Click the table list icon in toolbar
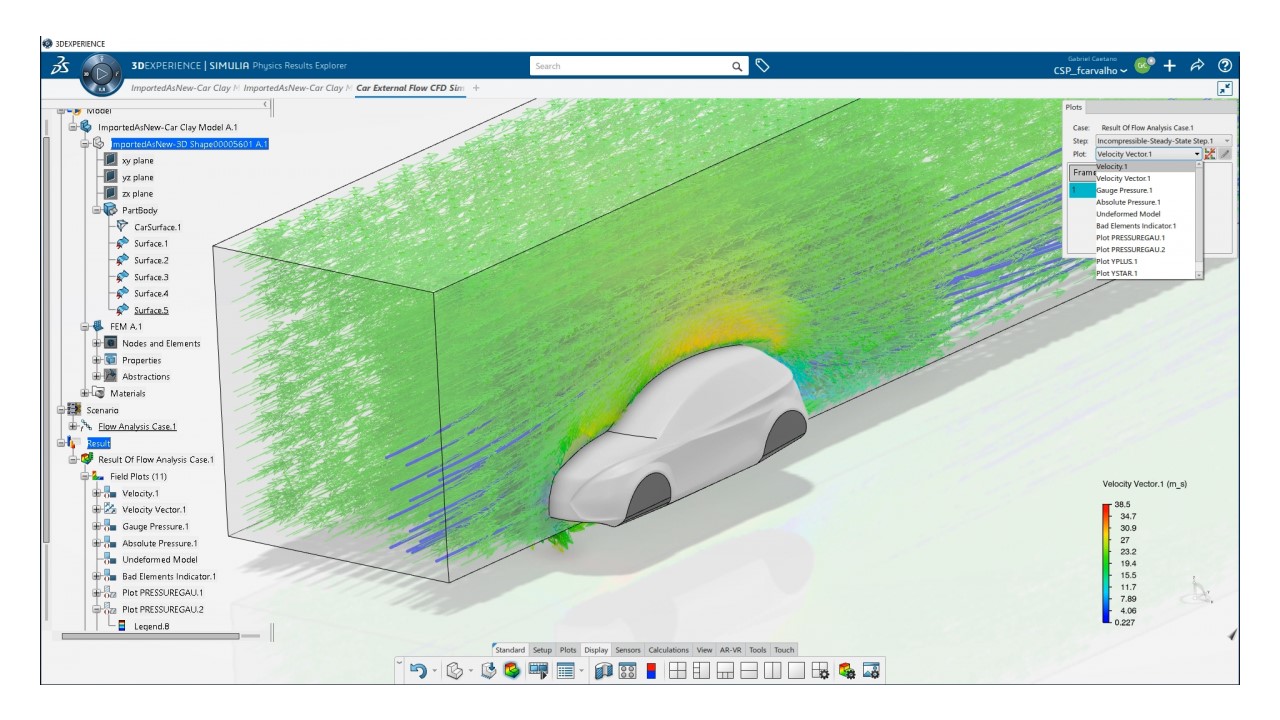The width and height of the screenshot is (1280, 720). 566,671
